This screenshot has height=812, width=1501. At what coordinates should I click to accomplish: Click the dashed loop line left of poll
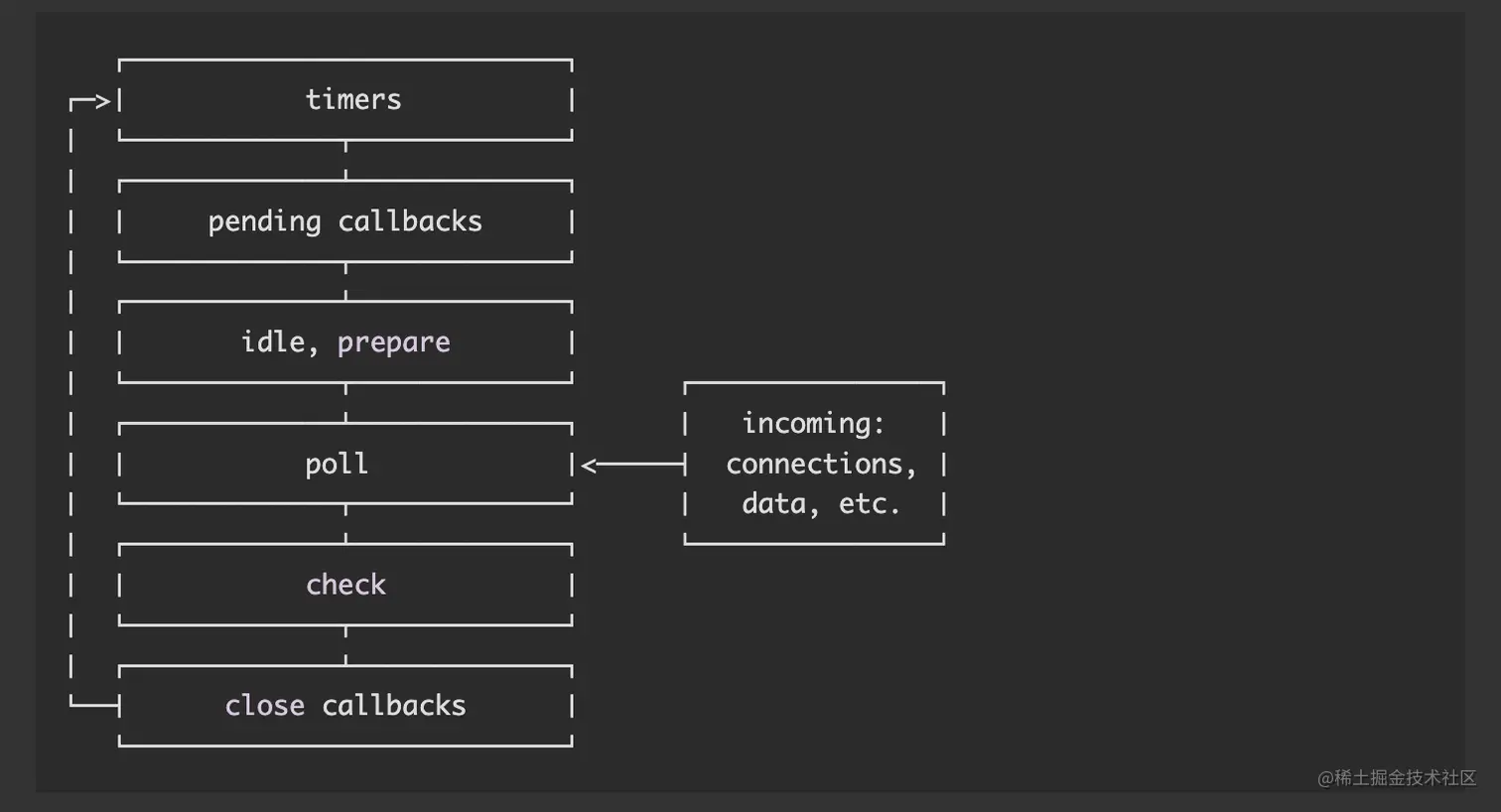(x=70, y=464)
